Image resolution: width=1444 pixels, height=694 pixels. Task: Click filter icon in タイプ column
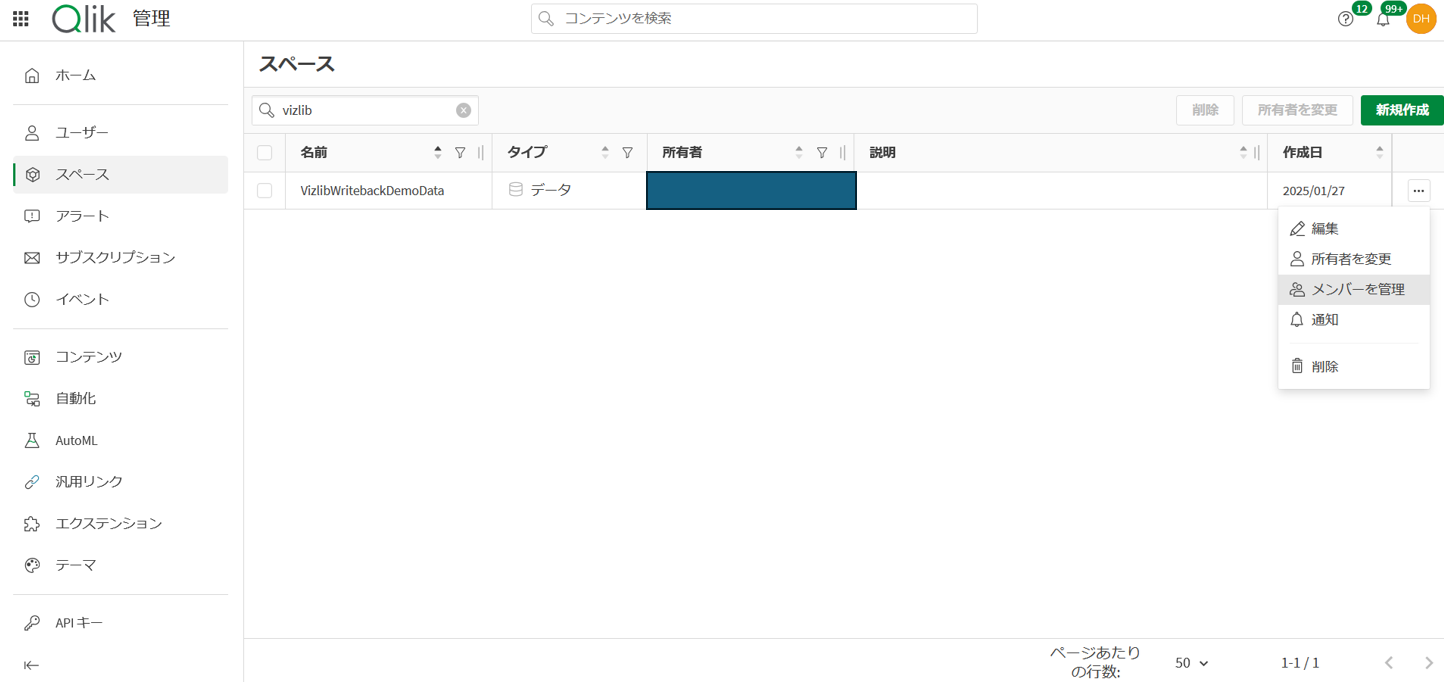[x=627, y=153]
